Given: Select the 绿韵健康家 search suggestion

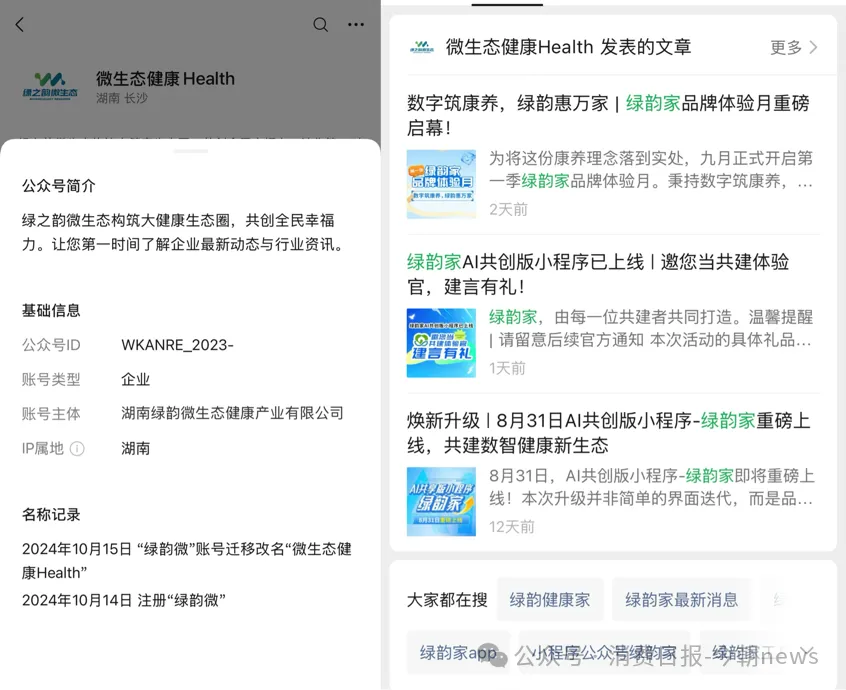Looking at the screenshot, I should coord(550,599).
